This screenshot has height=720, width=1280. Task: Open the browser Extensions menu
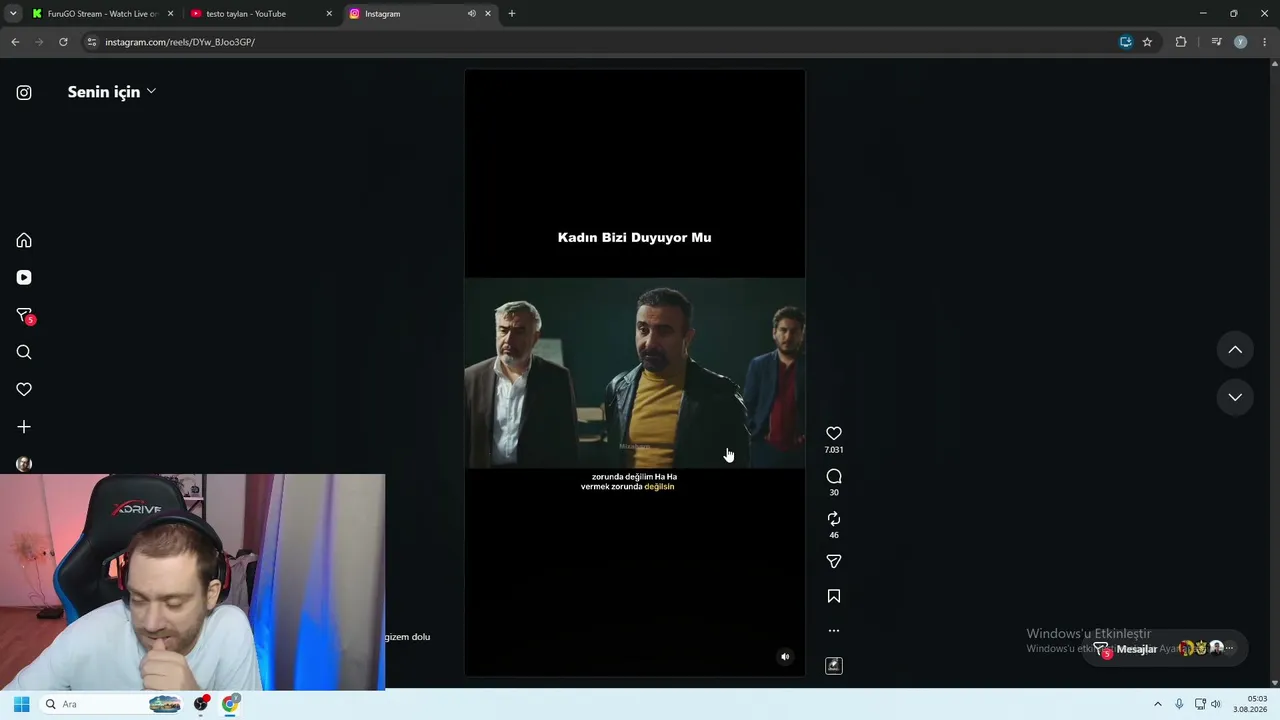1181,42
